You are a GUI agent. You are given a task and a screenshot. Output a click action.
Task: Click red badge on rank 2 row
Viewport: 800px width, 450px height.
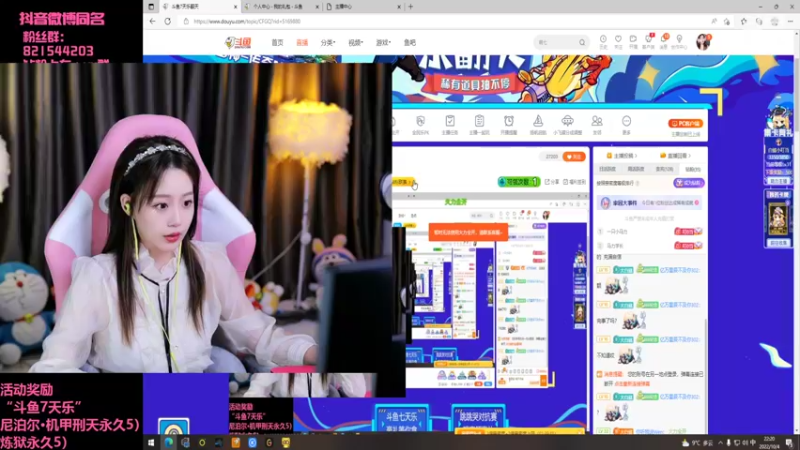click(x=688, y=245)
